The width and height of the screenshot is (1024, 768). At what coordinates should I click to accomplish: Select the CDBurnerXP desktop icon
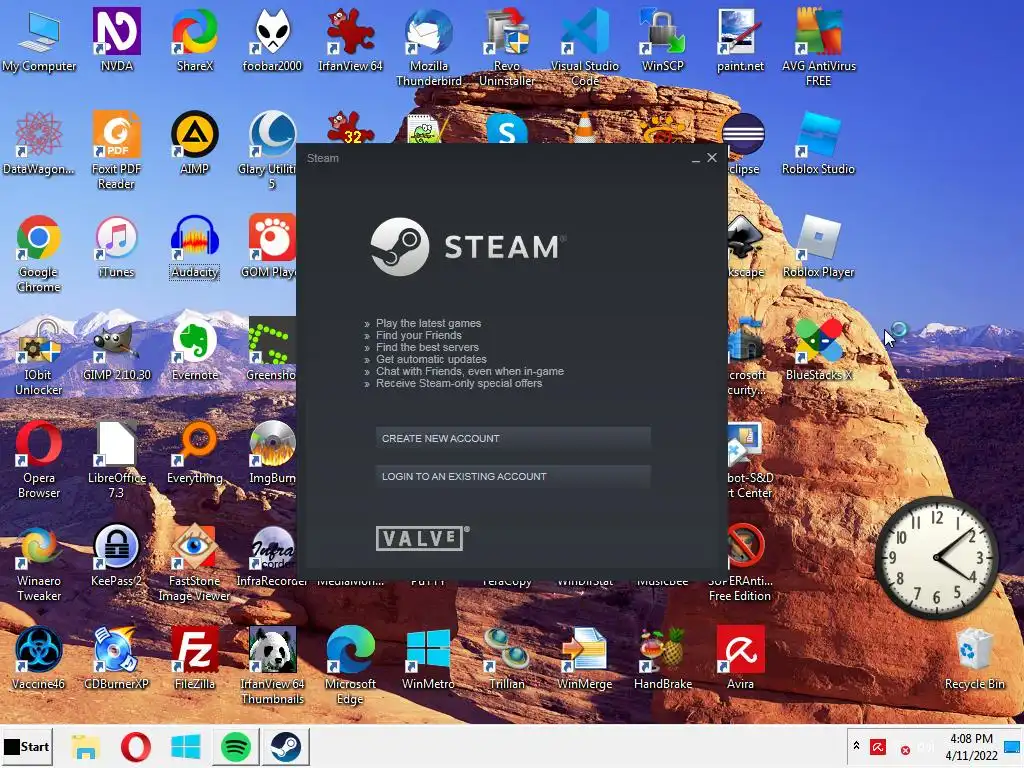pos(117,660)
